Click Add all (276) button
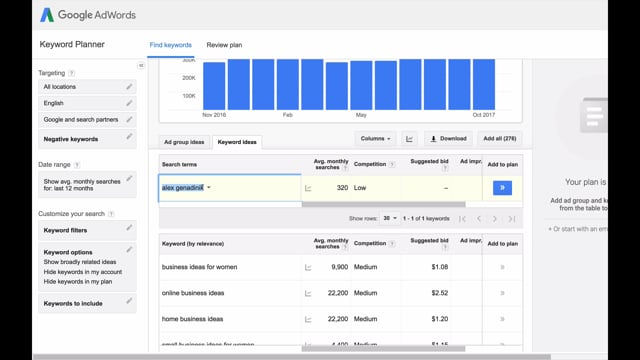 click(500, 139)
